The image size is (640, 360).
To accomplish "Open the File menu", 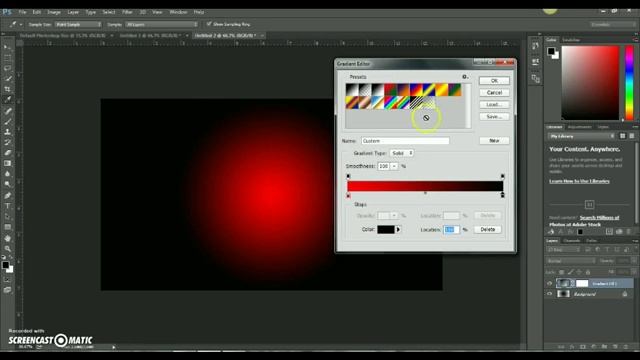I will [22, 12].
